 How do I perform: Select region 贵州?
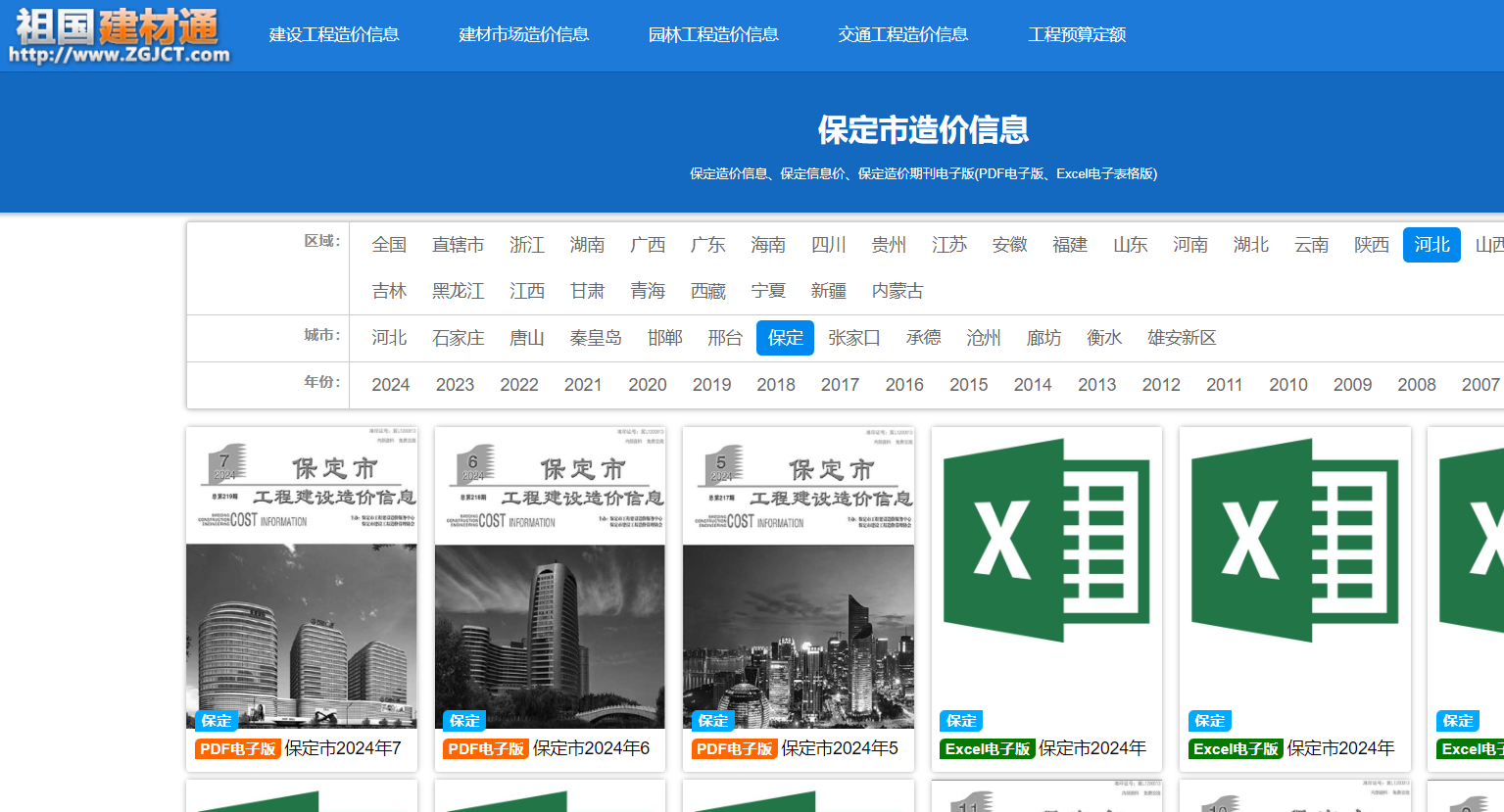coord(890,245)
